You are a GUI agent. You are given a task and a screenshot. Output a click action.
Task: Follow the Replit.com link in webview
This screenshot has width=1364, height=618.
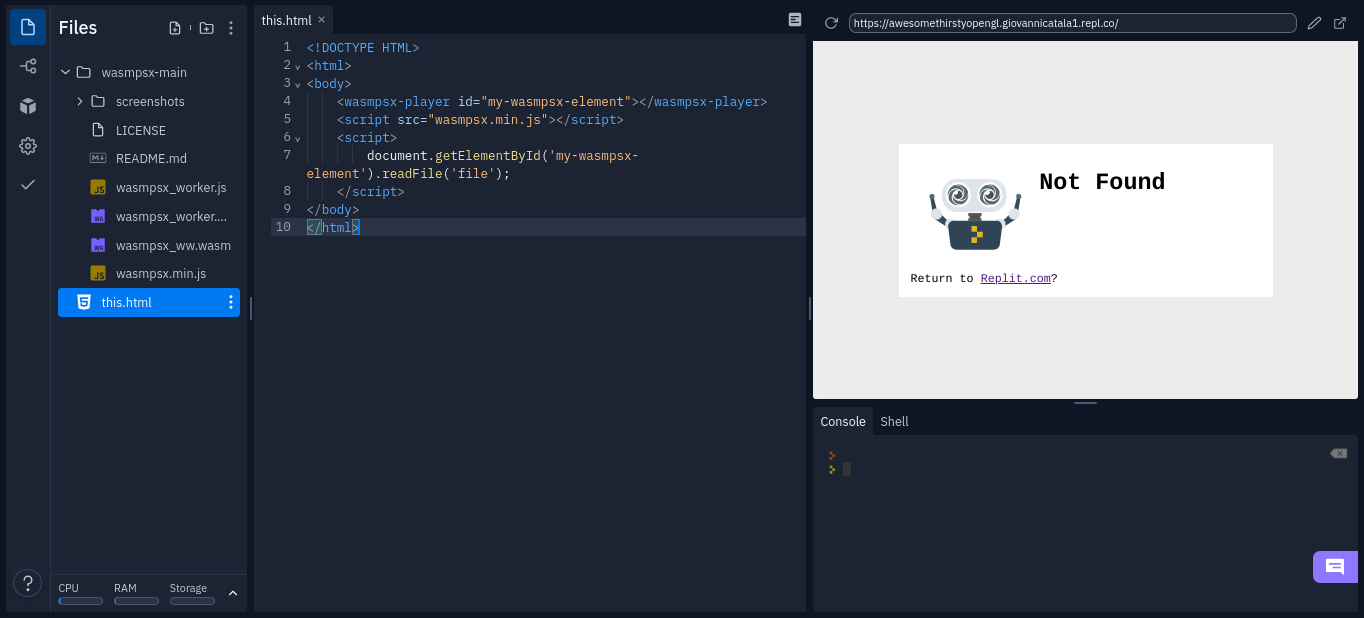(1015, 278)
